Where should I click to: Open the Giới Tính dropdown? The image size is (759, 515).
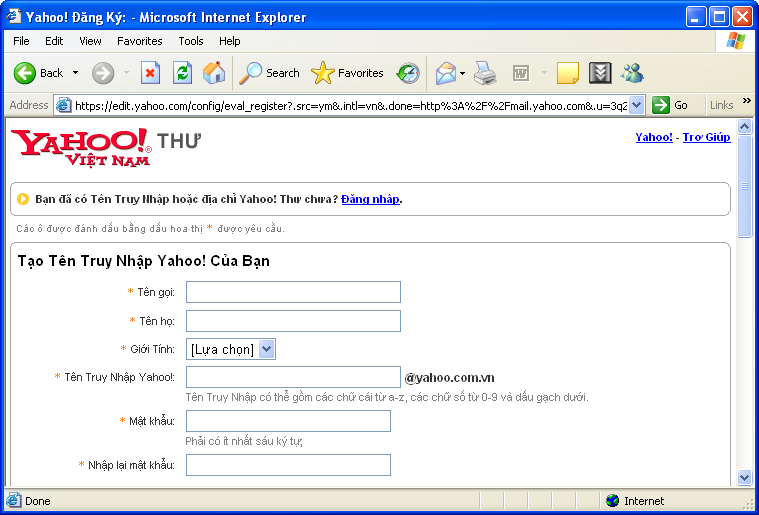pyautogui.click(x=231, y=349)
